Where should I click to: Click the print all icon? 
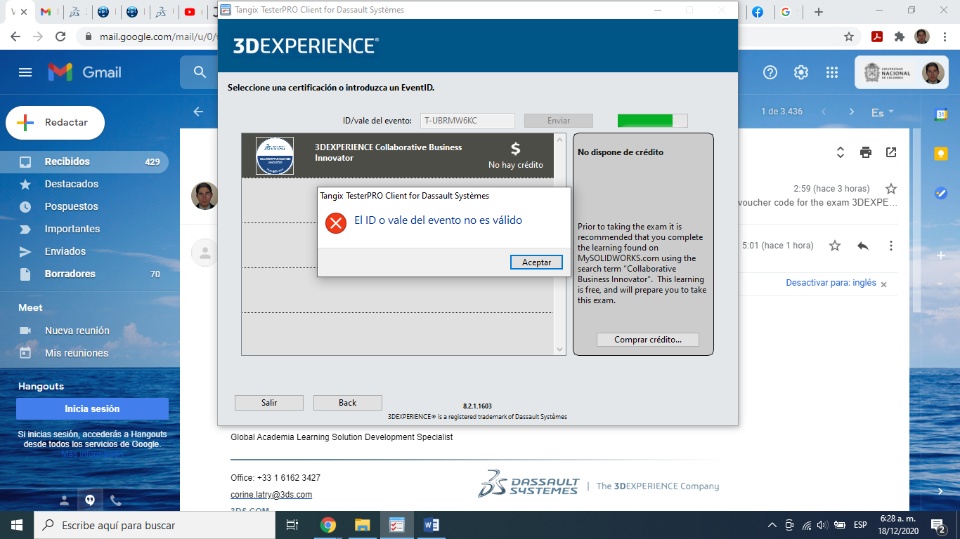(865, 152)
